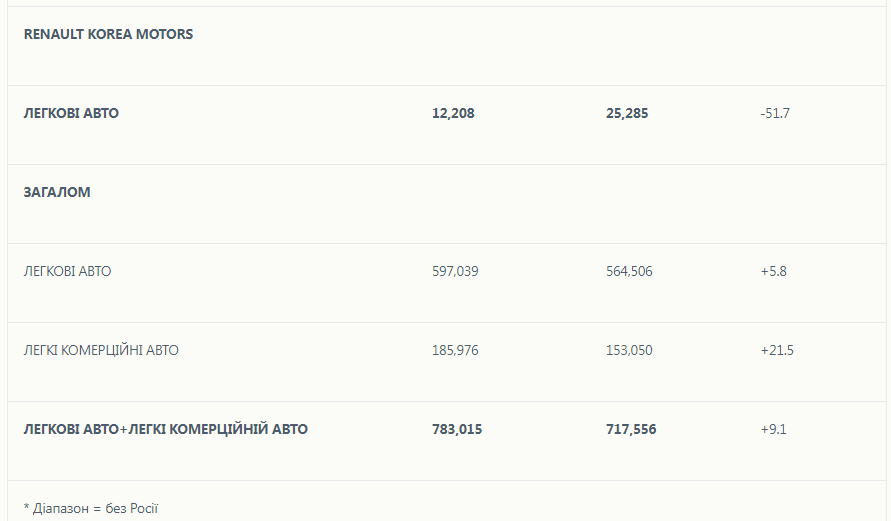891x521 pixels.
Task: Click the 783,015 total value
Action: coord(457,429)
